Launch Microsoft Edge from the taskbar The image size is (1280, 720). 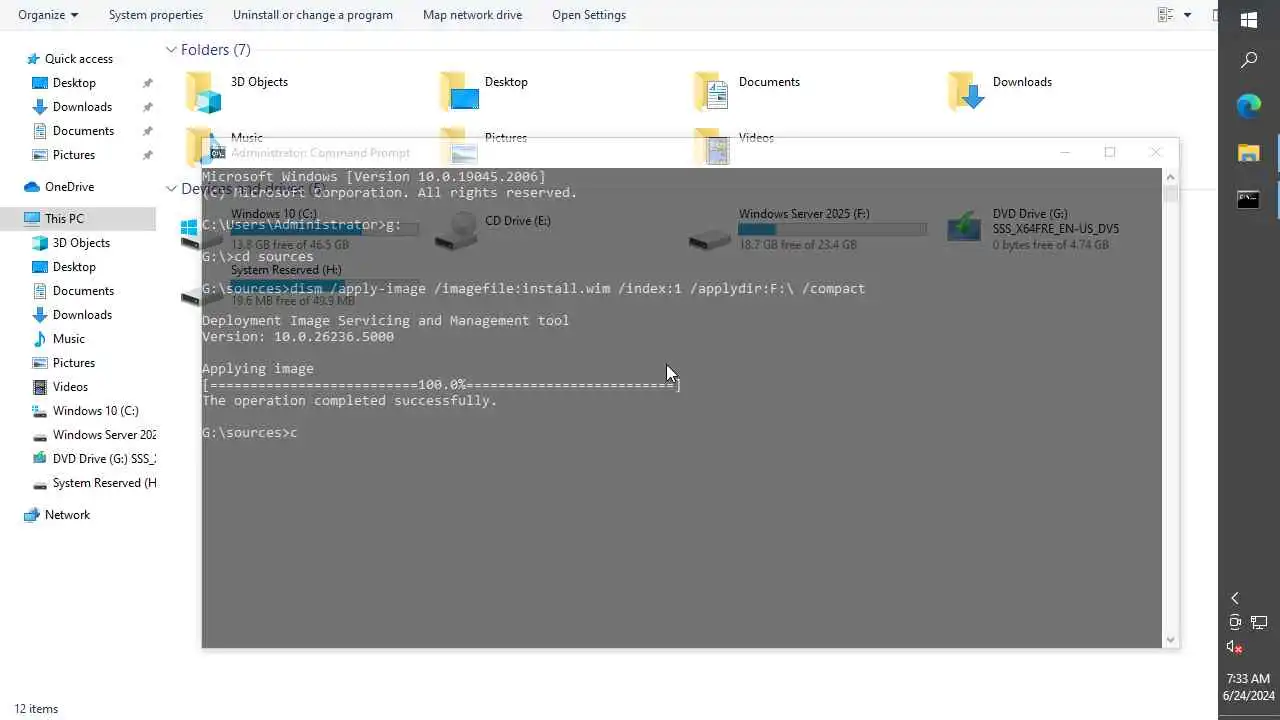[1249, 106]
